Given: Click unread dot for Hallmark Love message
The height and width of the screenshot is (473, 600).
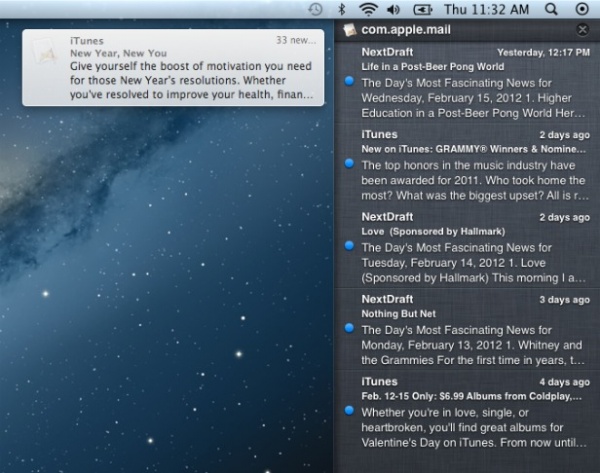Looking at the screenshot, I should 349,246.
